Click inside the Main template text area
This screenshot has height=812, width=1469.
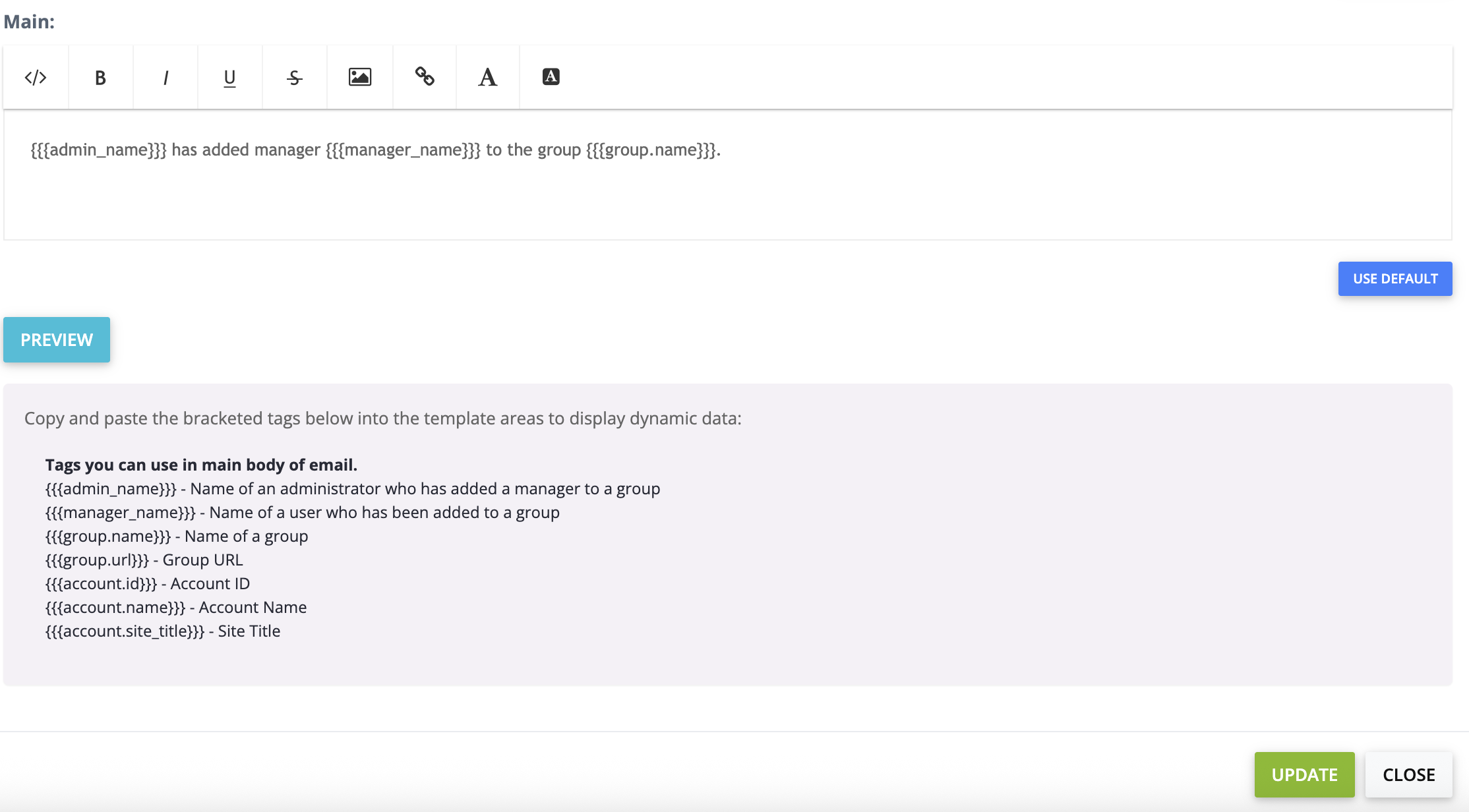725,198
